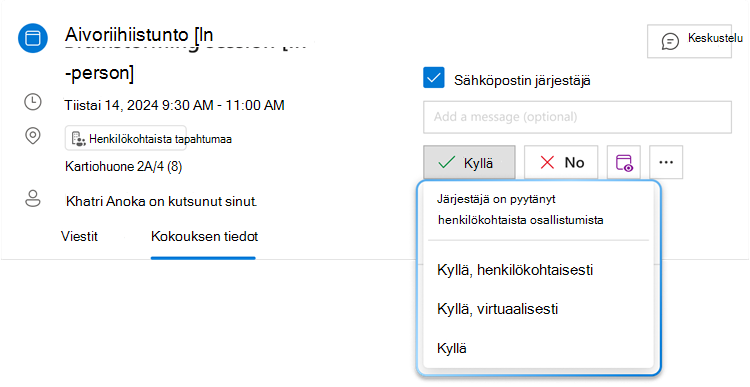Click the calendar preview icon button
750x387 pixels.
624,162
